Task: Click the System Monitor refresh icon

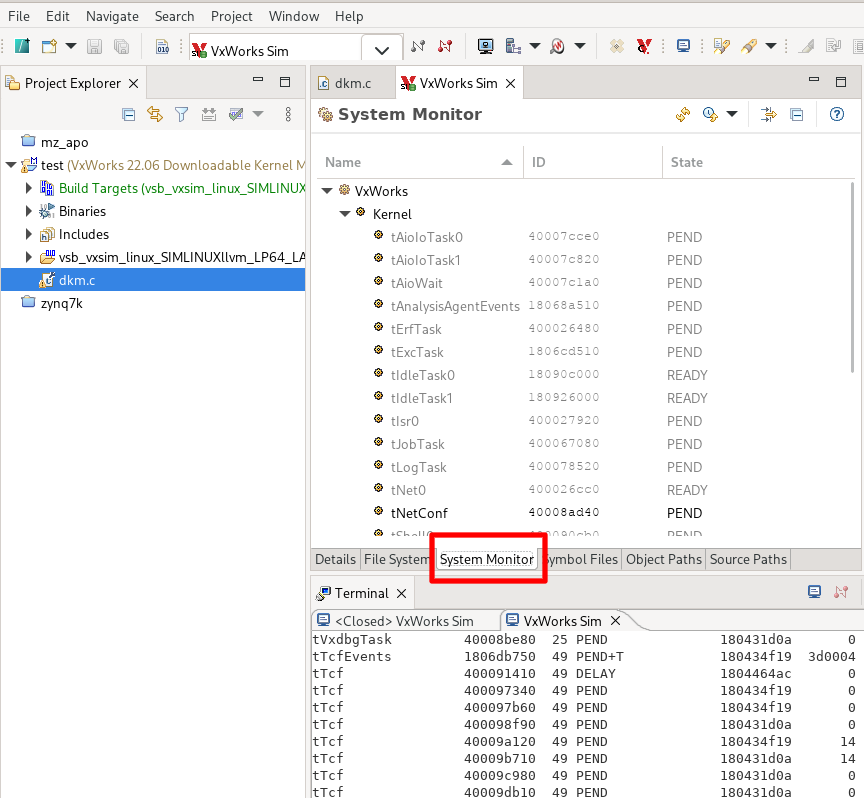Action: [683, 115]
